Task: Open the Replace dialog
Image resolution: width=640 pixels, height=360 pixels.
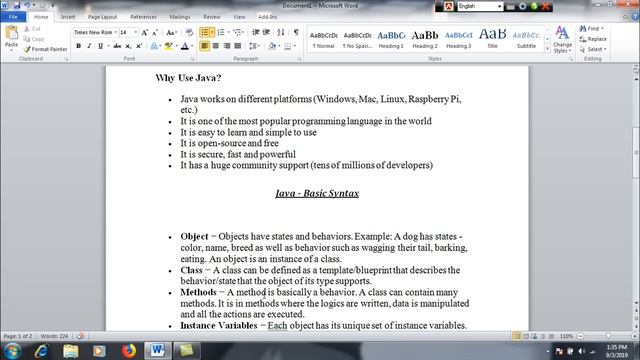Action: click(593, 39)
